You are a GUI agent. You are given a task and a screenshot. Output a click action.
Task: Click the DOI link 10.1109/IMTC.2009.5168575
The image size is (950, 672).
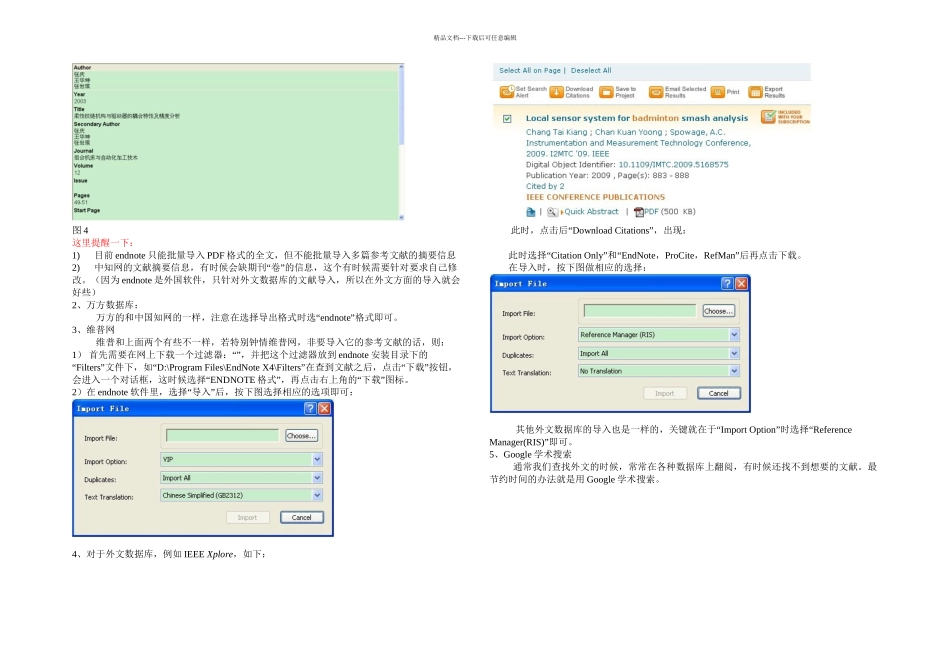pyautogui.click(x=673, y=165)
